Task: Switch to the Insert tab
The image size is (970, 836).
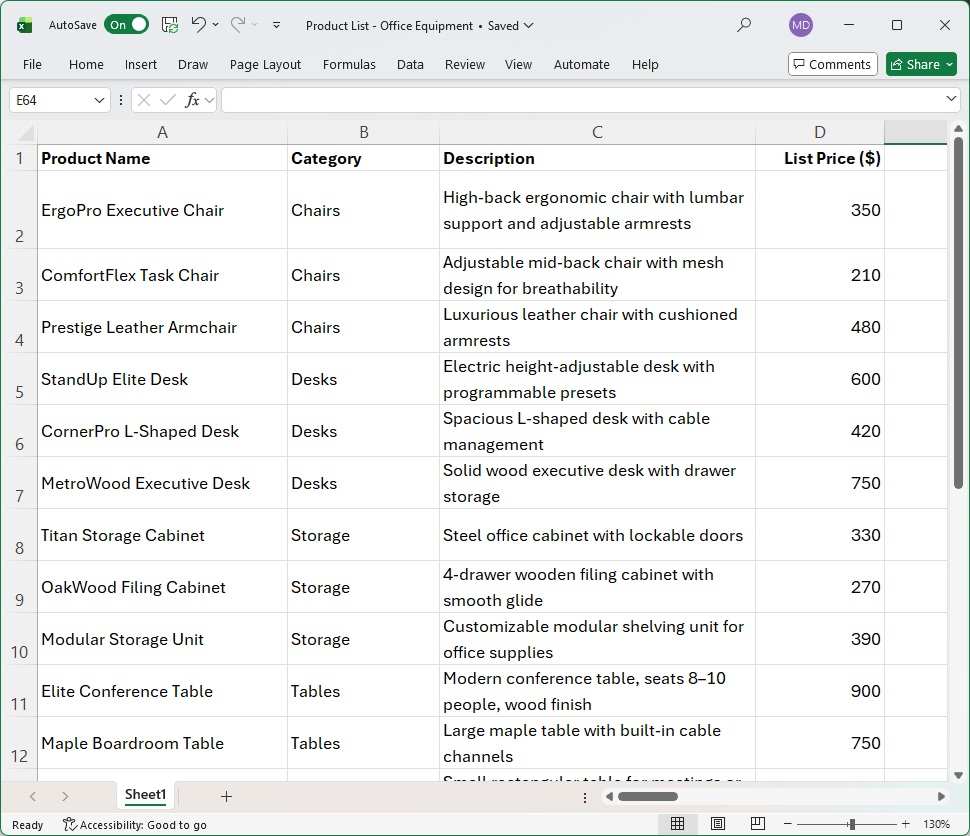Action: [x=140, y=64]
